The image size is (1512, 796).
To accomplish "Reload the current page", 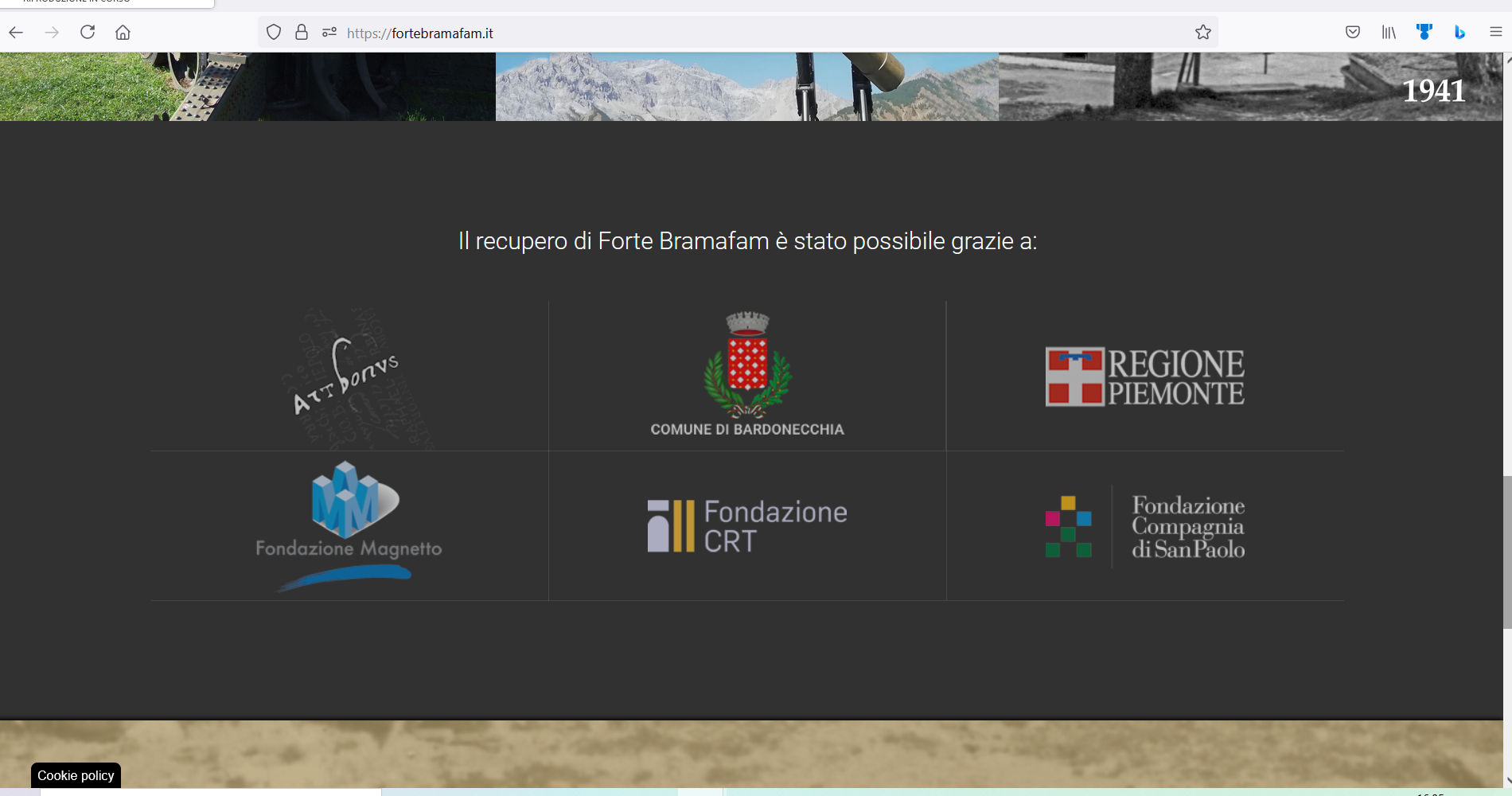I will tap(88, 33).
